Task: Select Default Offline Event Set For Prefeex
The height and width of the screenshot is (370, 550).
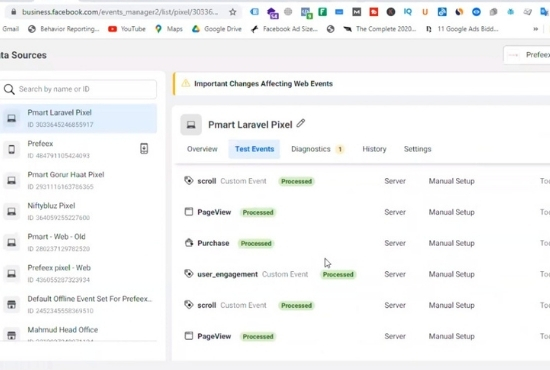Action: 79,304
